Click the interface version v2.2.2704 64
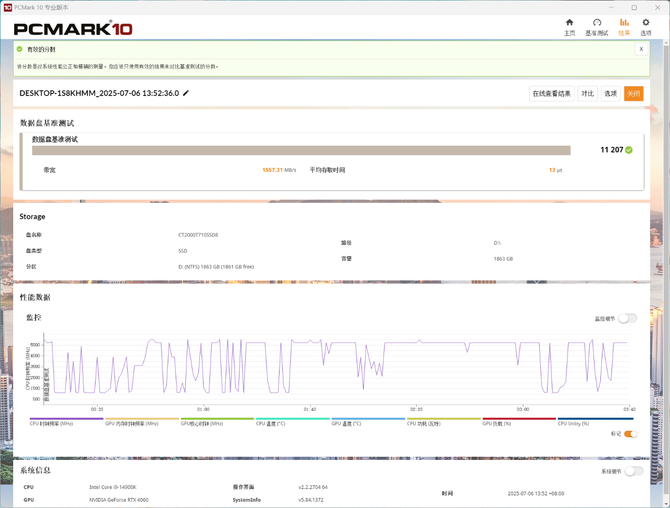 (x=313, y=487)
